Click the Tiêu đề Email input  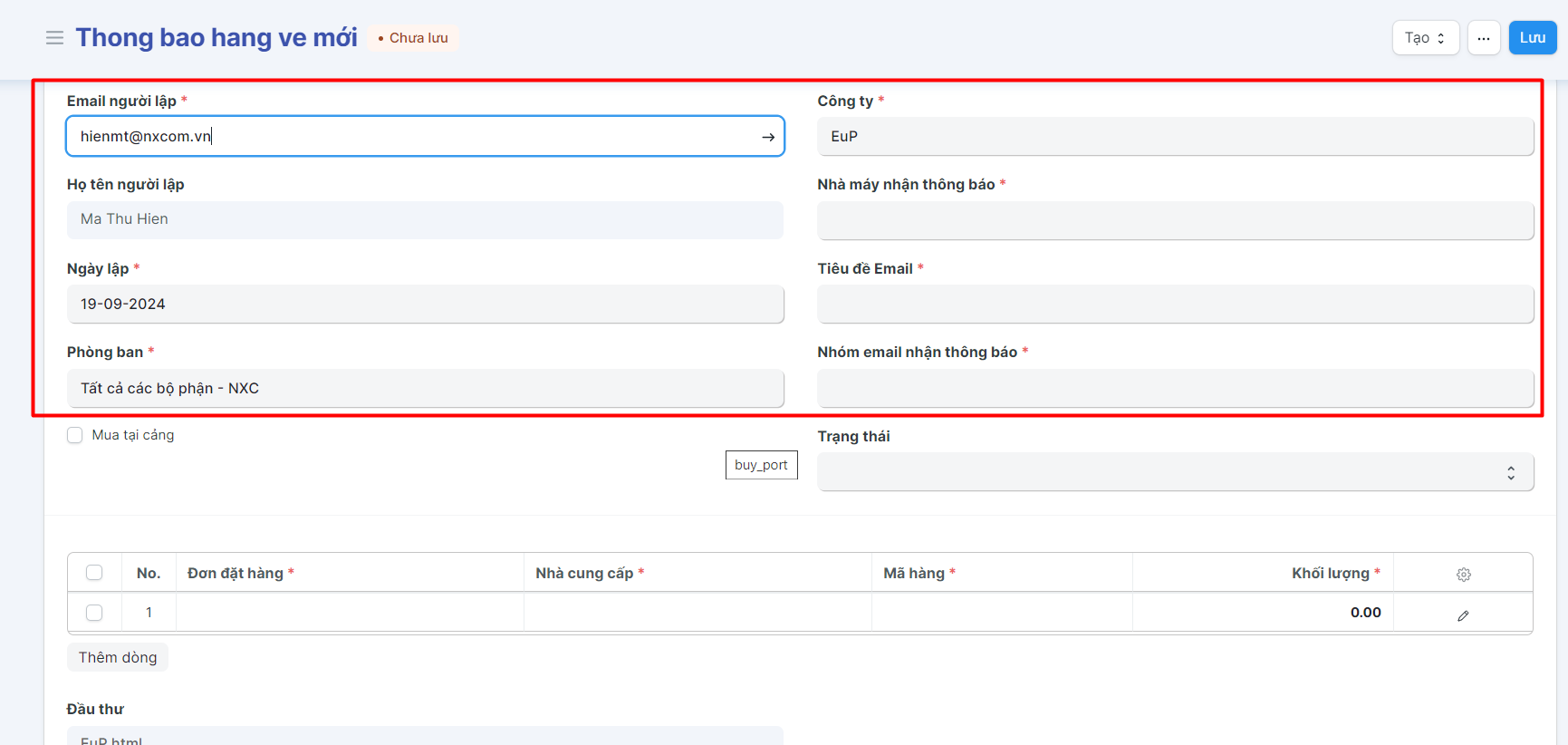(x=1175, y=305)
